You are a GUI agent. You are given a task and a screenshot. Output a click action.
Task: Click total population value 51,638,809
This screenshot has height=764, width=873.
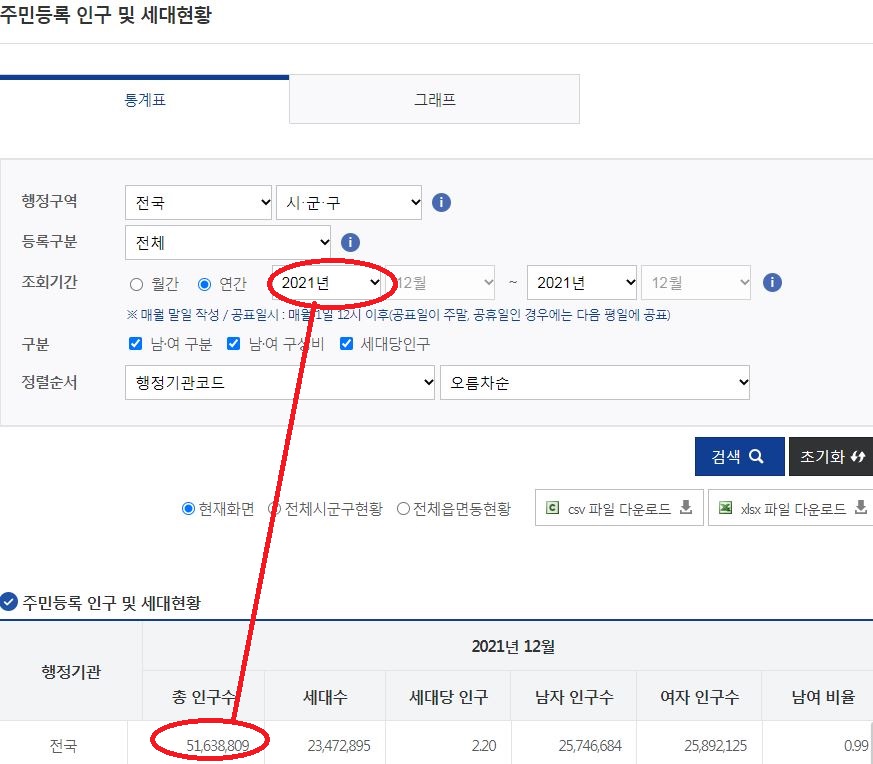click(x=217, y=745)
